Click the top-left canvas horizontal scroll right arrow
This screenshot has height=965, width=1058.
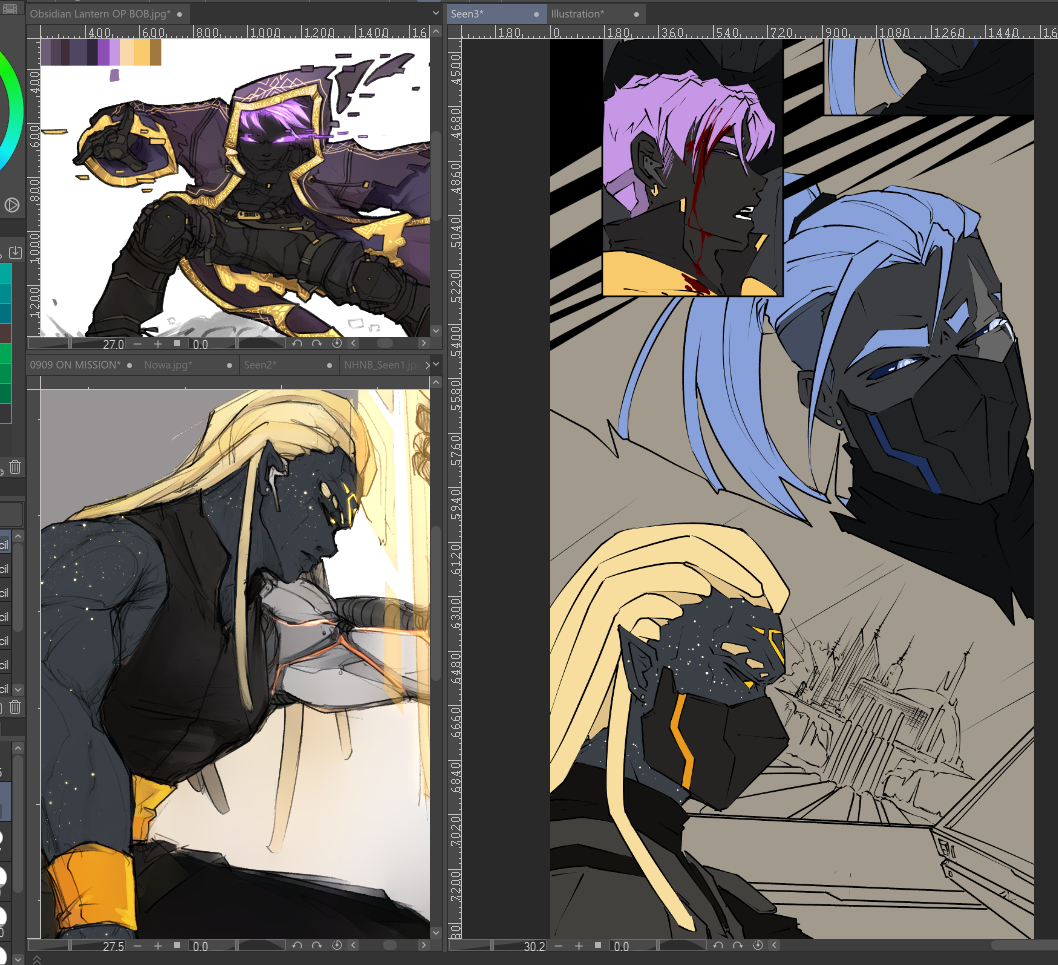(x=423, y=343)
